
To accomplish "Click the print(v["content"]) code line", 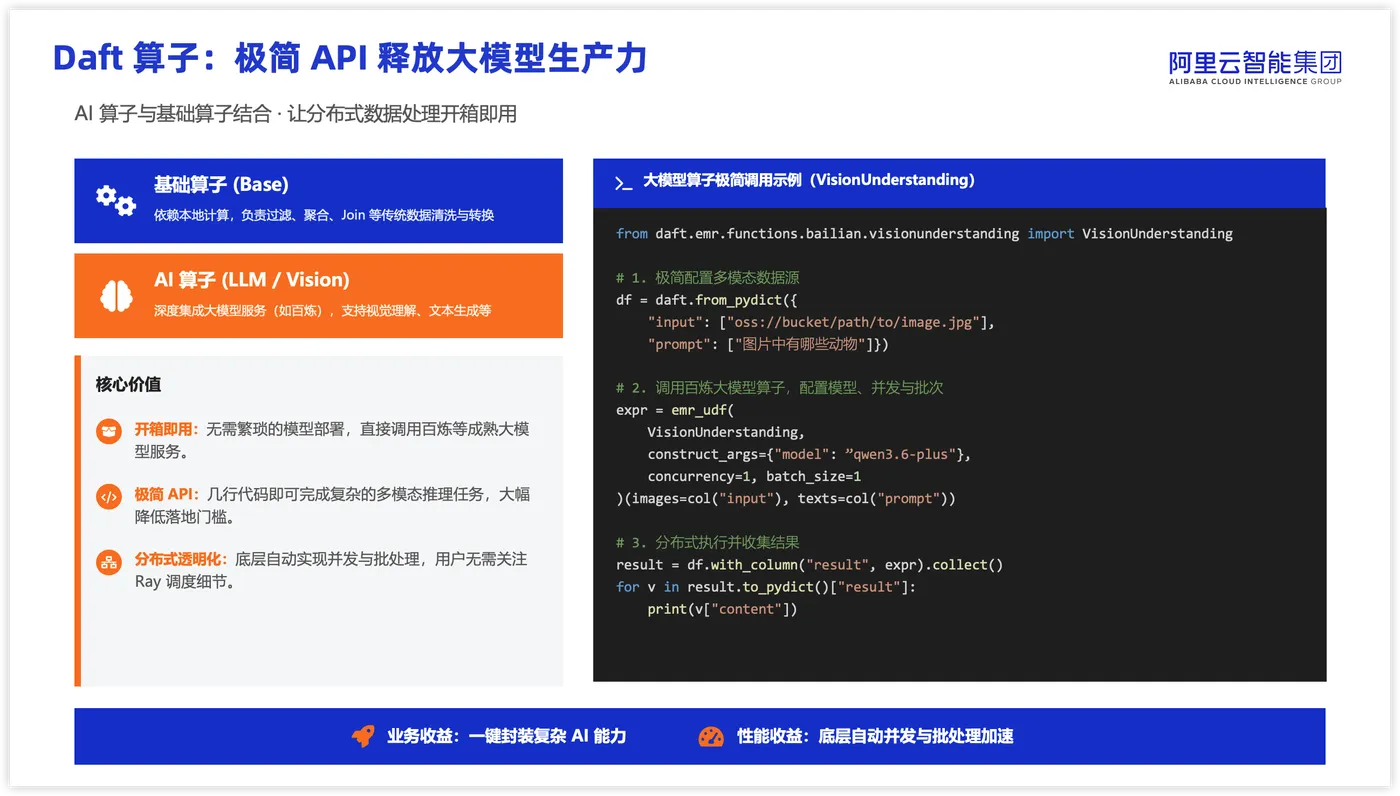I will (x=722, y=608).
